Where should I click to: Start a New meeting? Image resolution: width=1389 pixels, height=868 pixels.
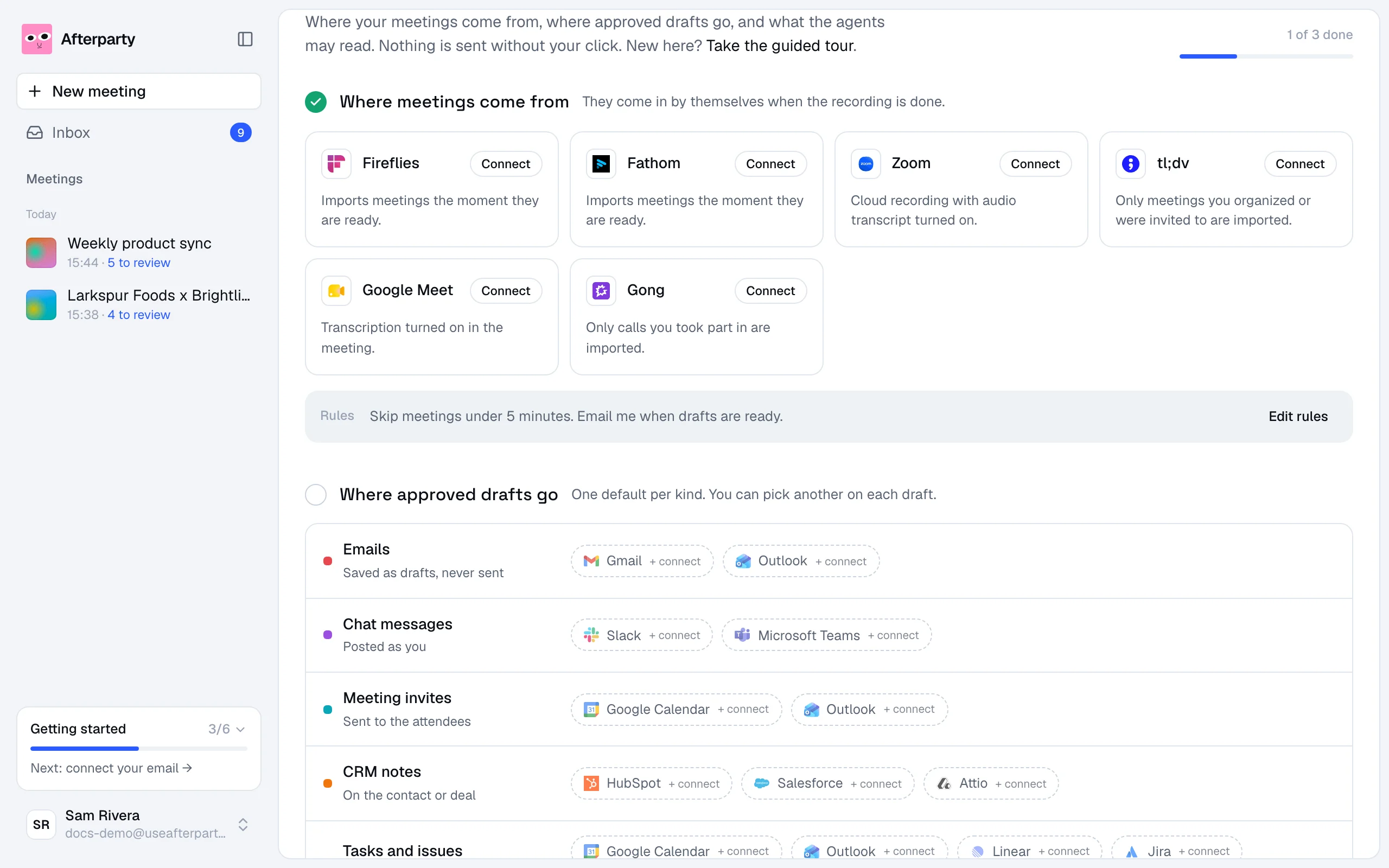pyautogui.click(x=139, y=91)
